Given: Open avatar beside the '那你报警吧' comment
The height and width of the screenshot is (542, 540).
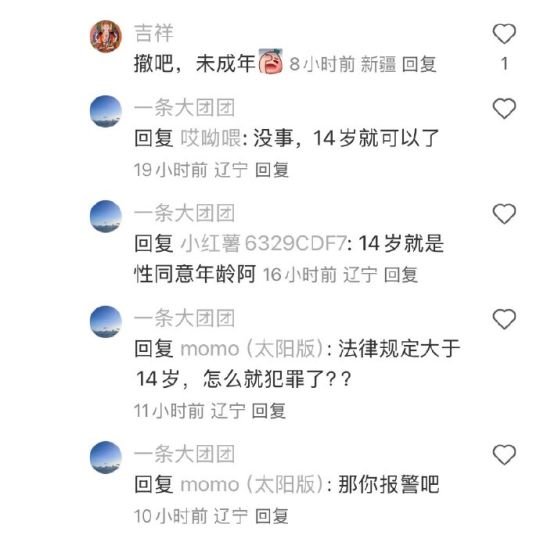Looking at the screenshot, I should (x=106, y=457).
